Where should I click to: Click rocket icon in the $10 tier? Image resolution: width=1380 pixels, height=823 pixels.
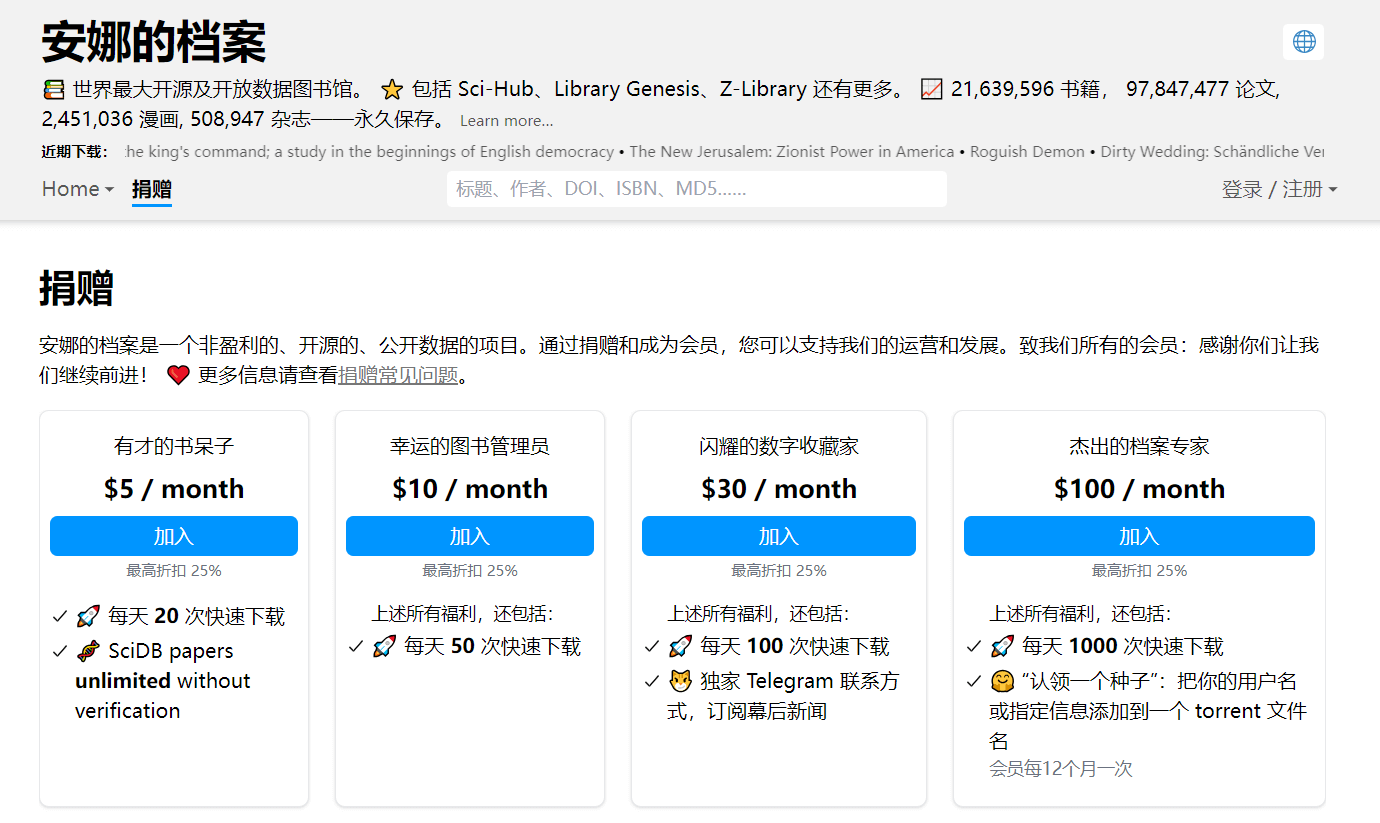[x=384, y=647]
